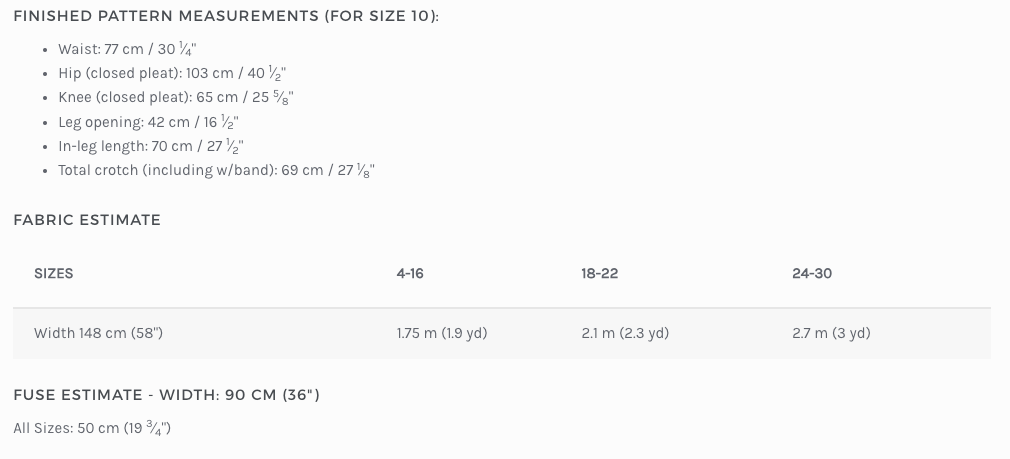1010x459 pixels.
Task: Click the Fuse Estimate width heading
Action: tap(166, 395)
